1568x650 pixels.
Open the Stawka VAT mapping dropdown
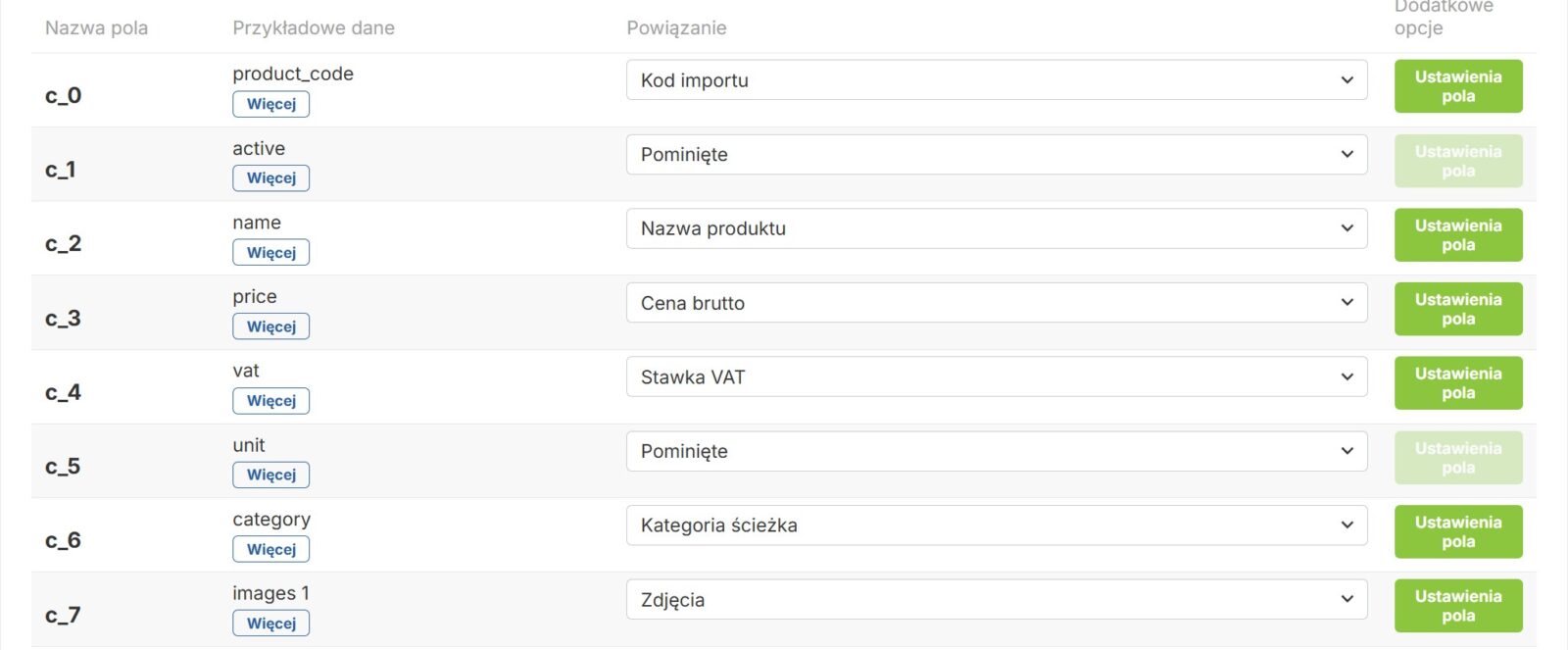point(996,377)
